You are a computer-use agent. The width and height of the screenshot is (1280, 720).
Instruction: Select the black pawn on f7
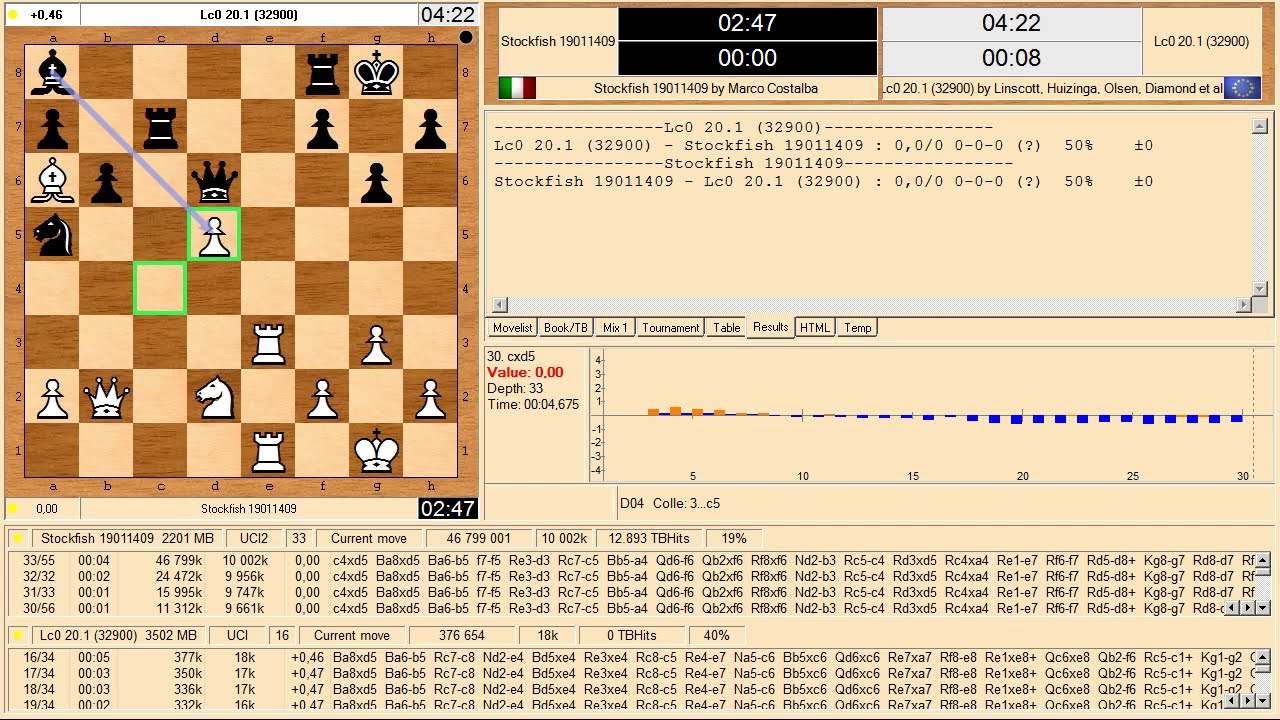(322, 127)
